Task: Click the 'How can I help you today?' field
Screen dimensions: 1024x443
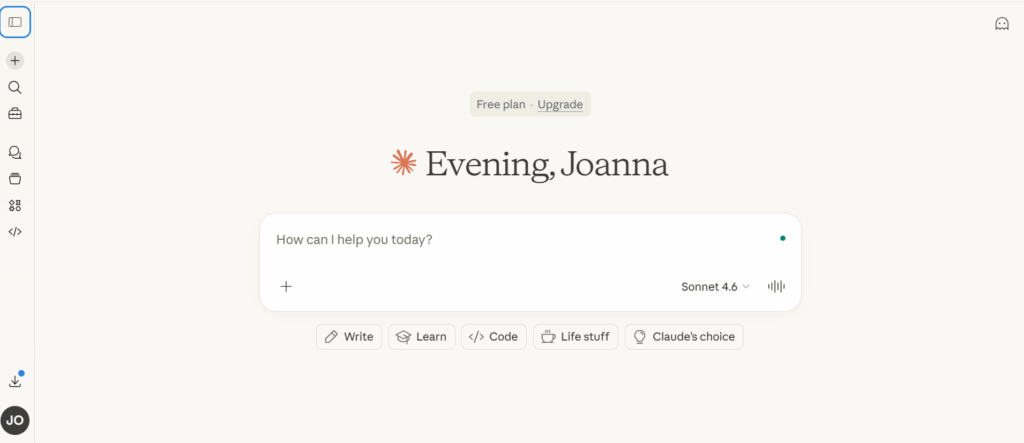Action: (520, 240)
